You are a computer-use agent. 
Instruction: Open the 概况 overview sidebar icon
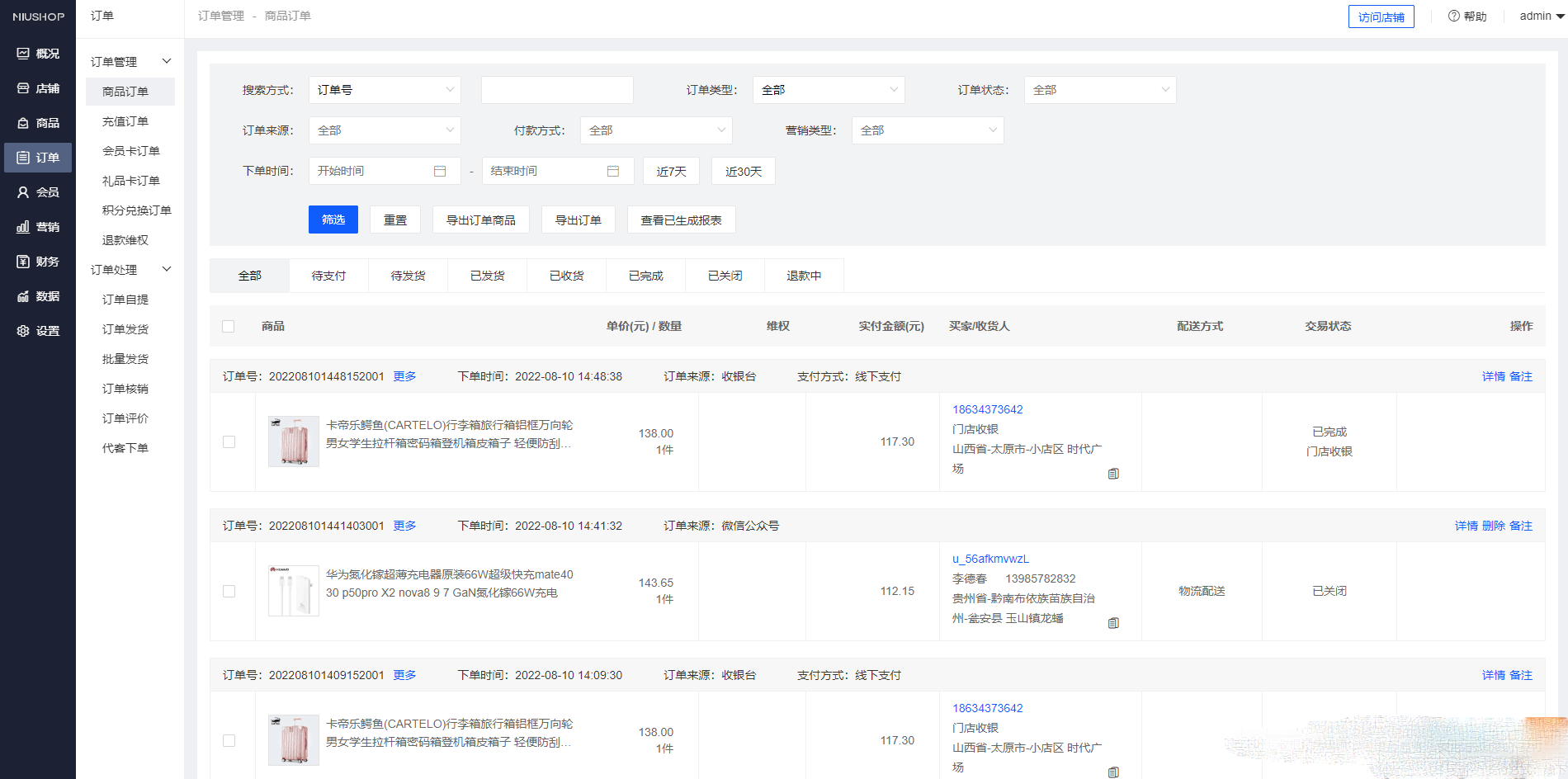coord(23,54)
